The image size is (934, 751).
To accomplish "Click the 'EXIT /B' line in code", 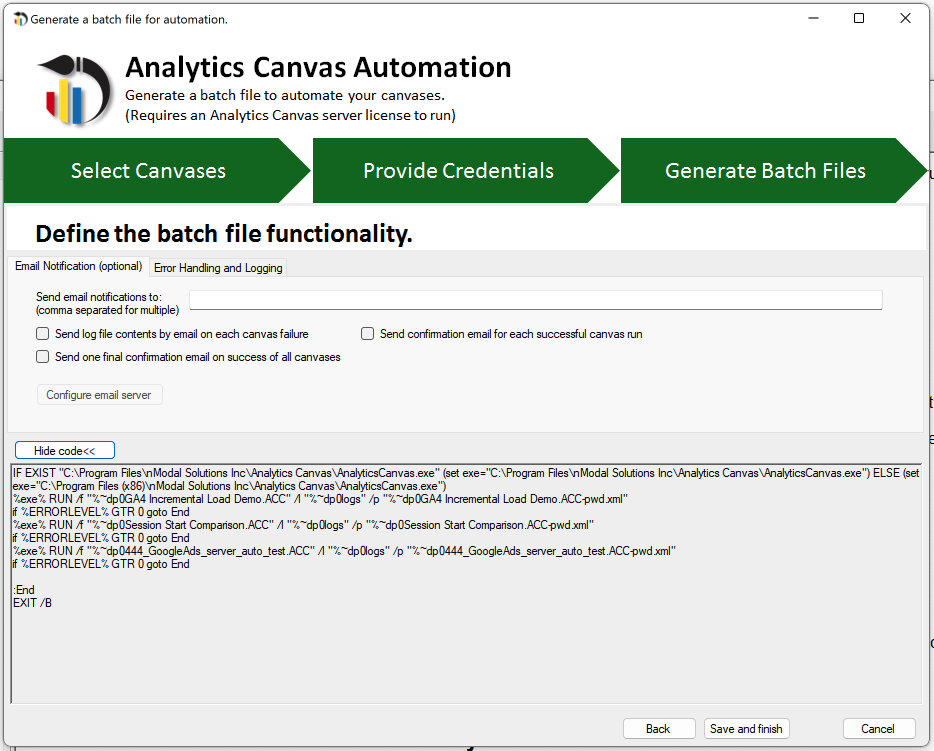I will point(32,603).
